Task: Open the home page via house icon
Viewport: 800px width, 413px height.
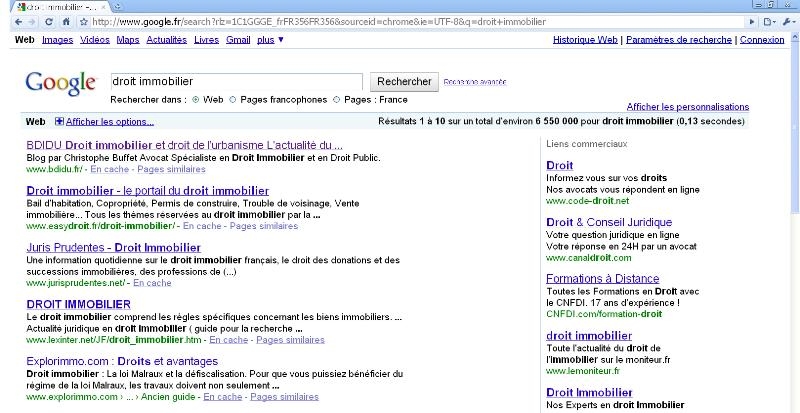Action: [x=66, y=22]
